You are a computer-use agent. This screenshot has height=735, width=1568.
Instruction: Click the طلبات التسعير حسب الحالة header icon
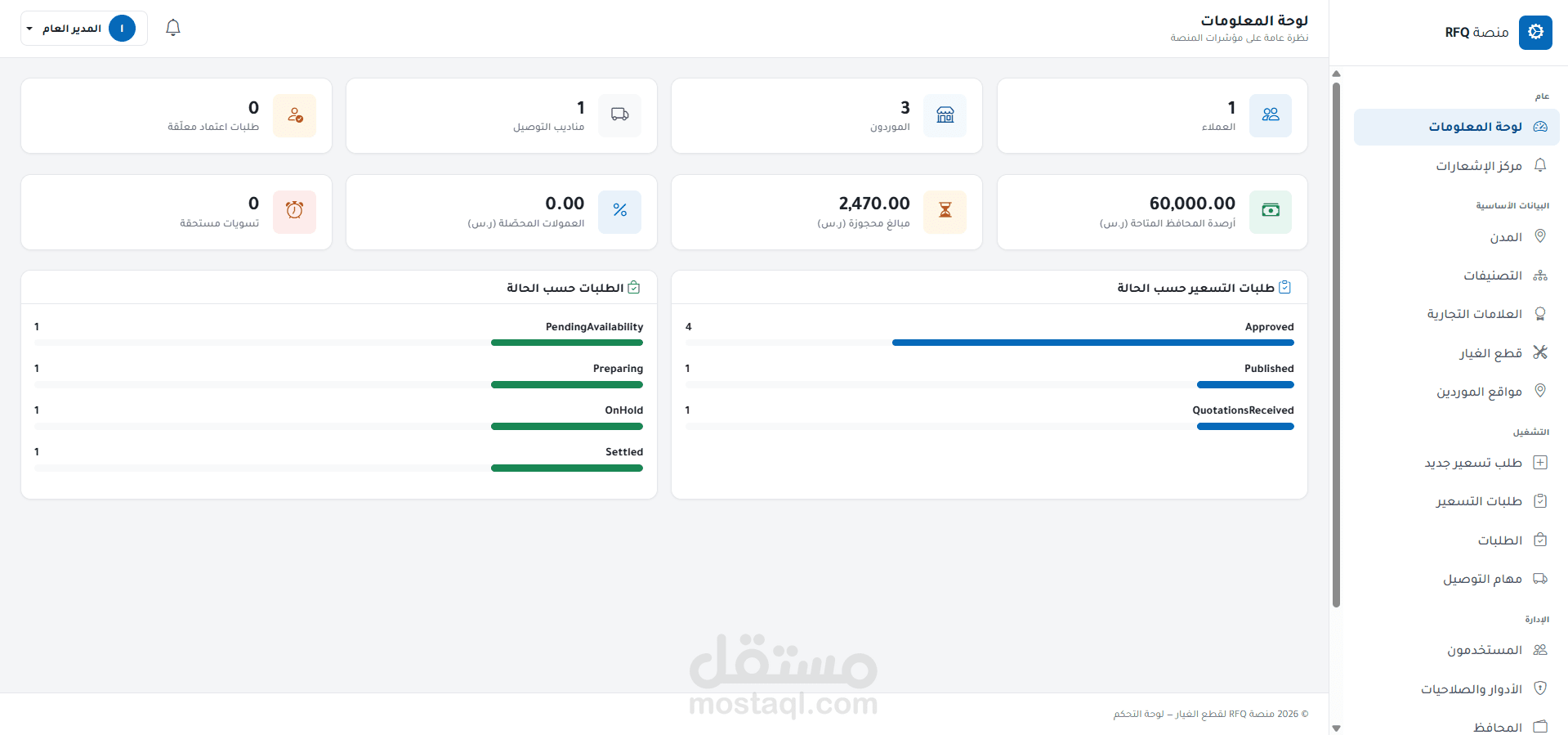[1284, 287]
